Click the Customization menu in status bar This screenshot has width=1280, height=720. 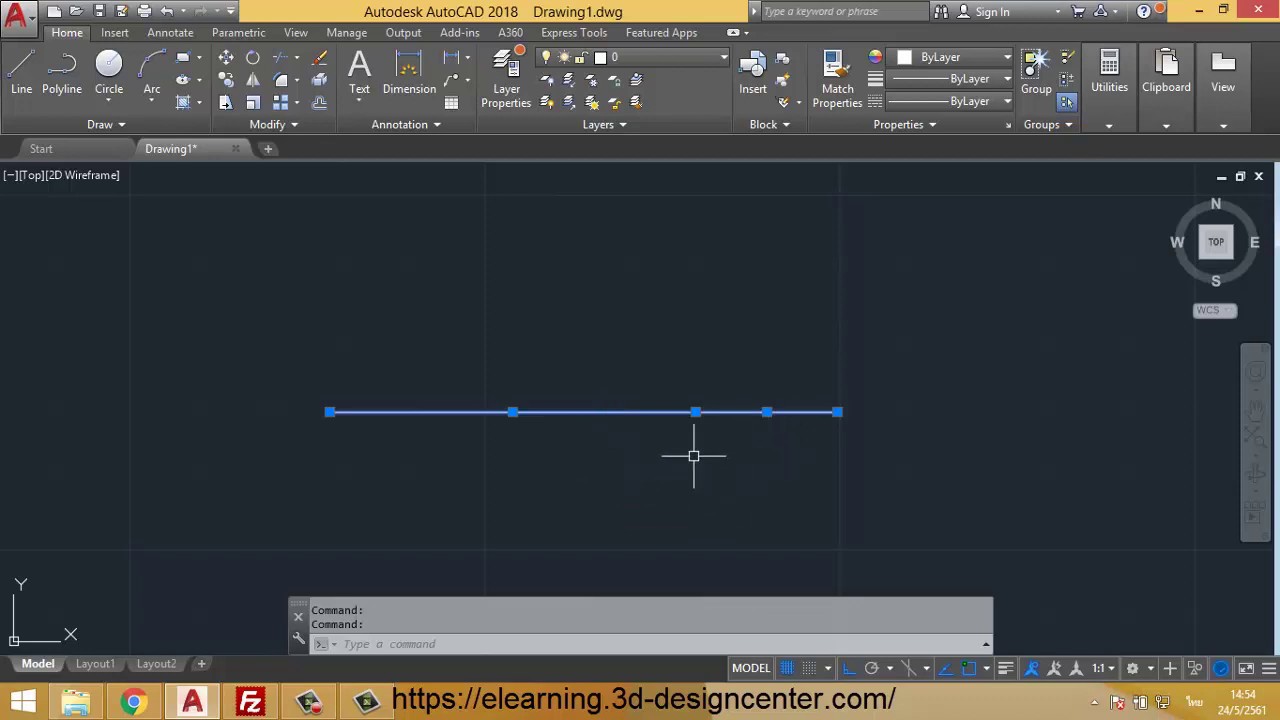(x=1269, y=668)
